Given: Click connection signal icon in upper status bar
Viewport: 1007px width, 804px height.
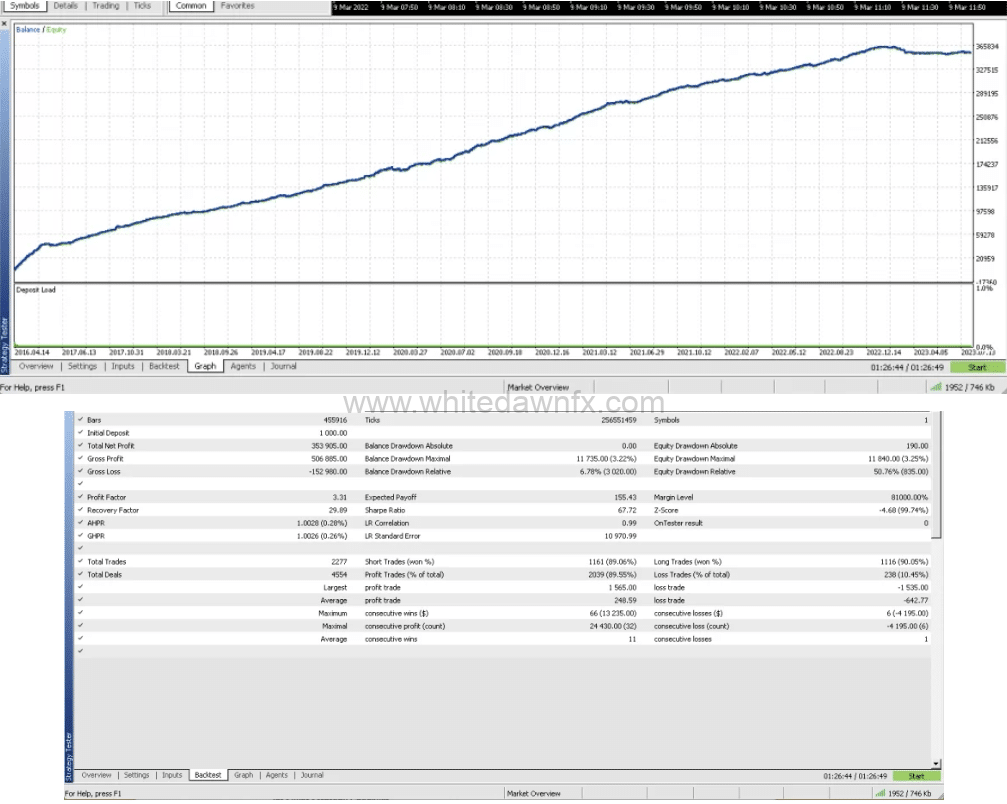Looking at the screenshot, I should (x=936, y=387).
